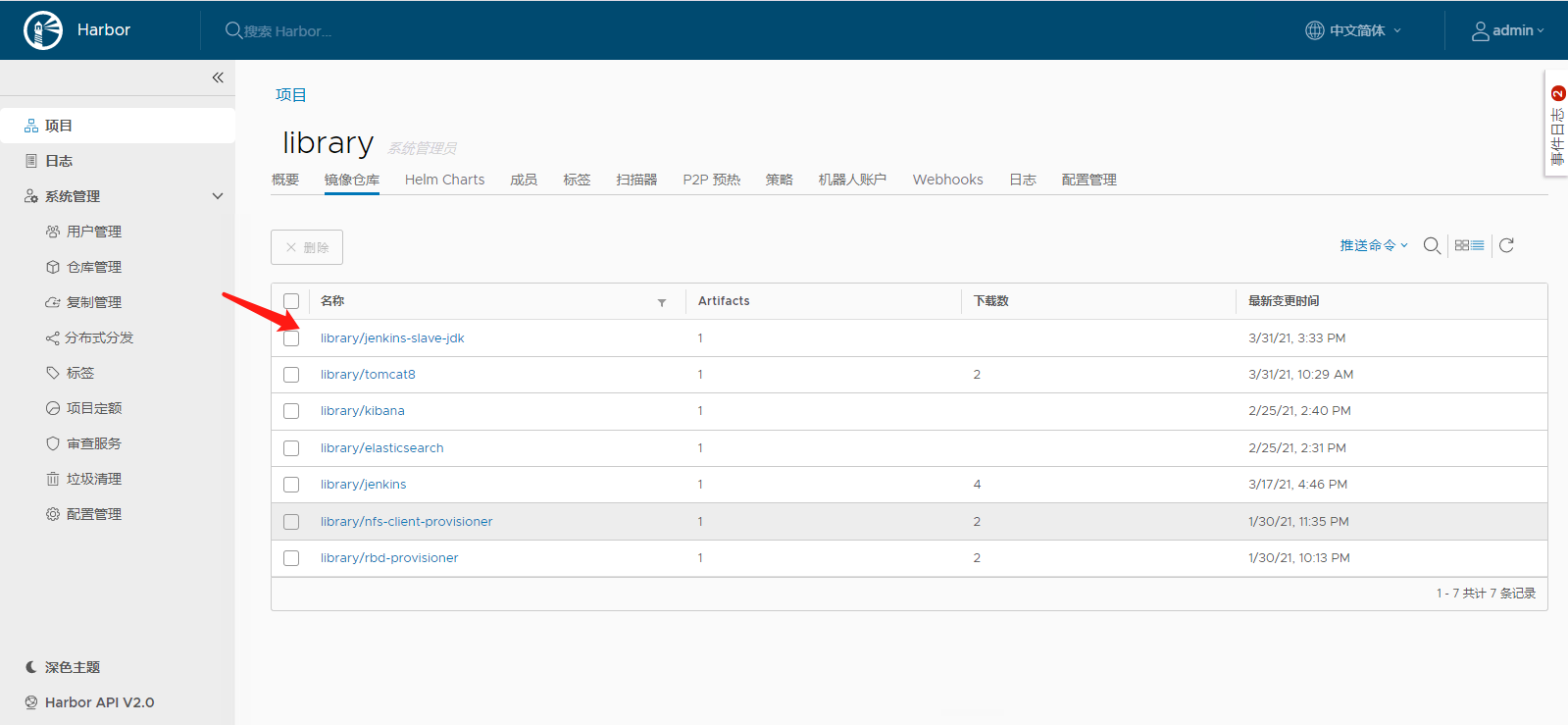Viewport: 1568px width, 725px height.
Task: Switch to the Webhooks tab
Action: [x=947, y=180]
